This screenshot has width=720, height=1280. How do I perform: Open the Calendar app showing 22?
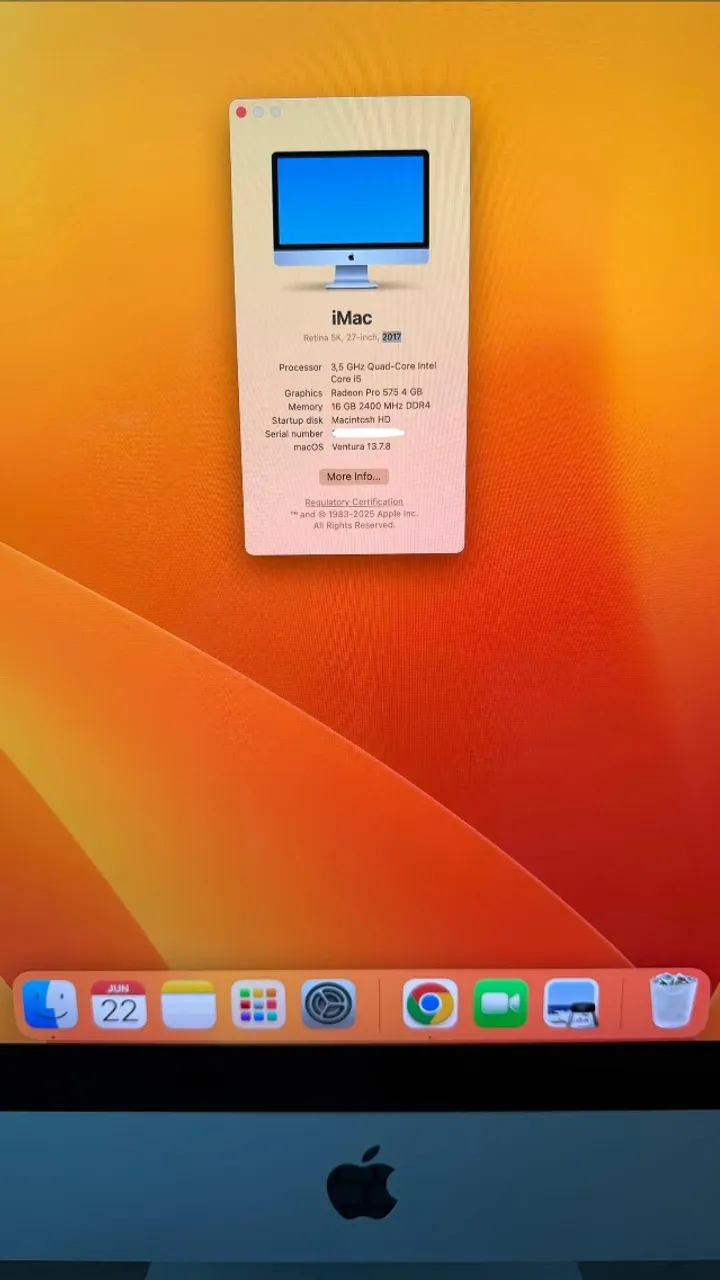click(x=119, y=1004)
